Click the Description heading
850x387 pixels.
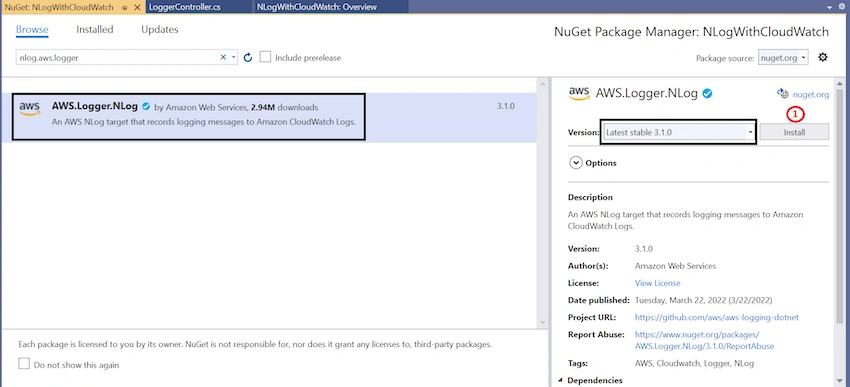pyautogui.click(x=590, y=197)
